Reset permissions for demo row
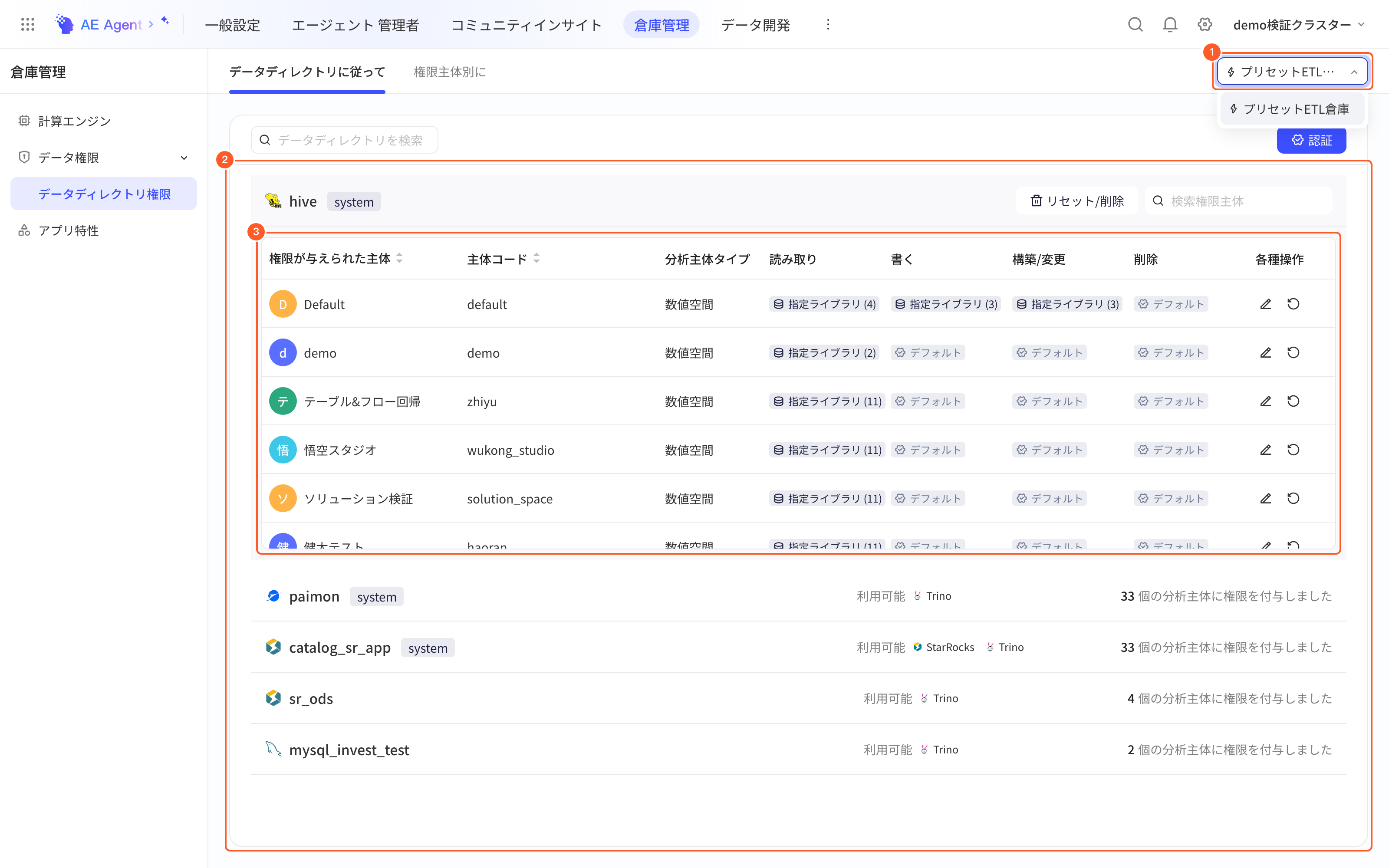The image size is (1389, 868). pos(1293,352)
